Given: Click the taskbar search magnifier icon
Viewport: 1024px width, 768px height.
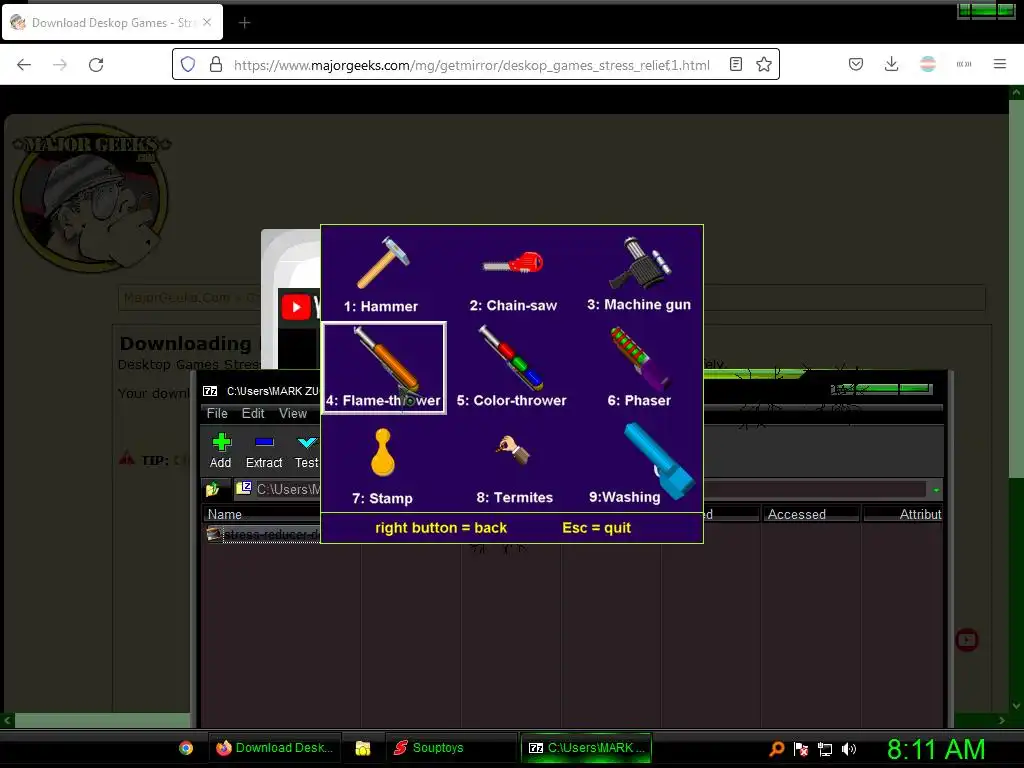Looking at the screenshot, I should coord(776,749).
